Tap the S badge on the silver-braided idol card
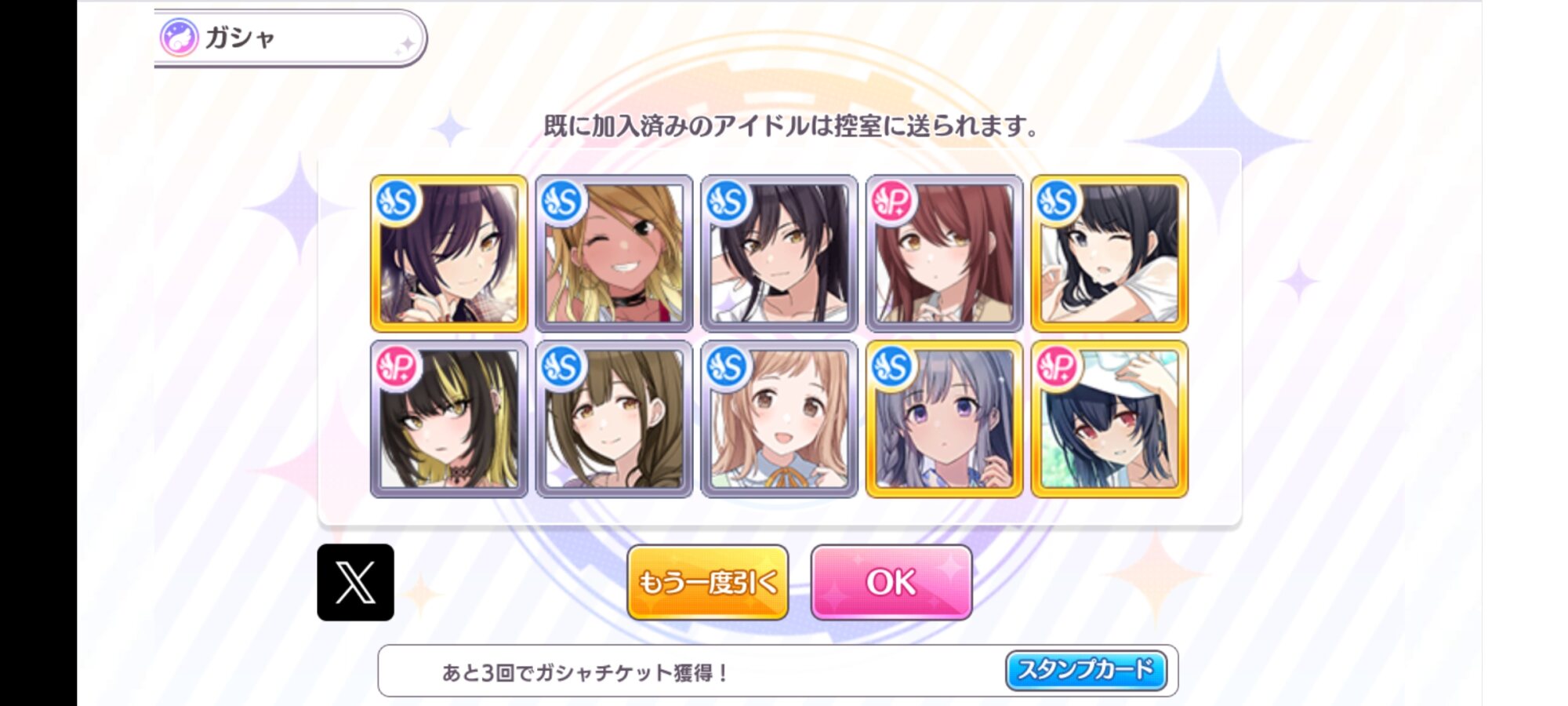 892,366
